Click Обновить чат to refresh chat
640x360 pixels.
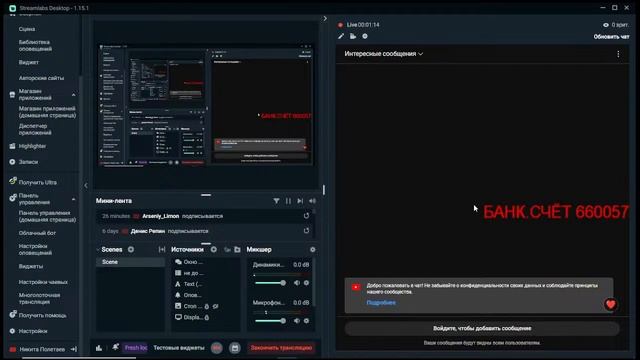[611, 37]
